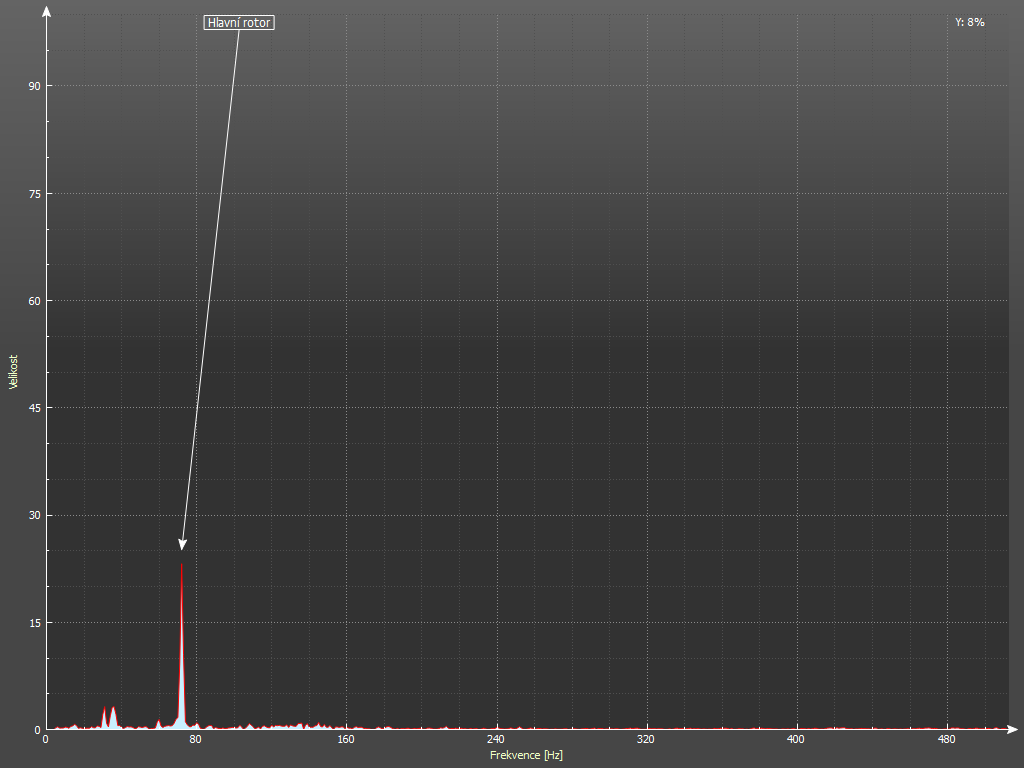Click the "Hlavní rotor" annotation label

coord(239,22)
